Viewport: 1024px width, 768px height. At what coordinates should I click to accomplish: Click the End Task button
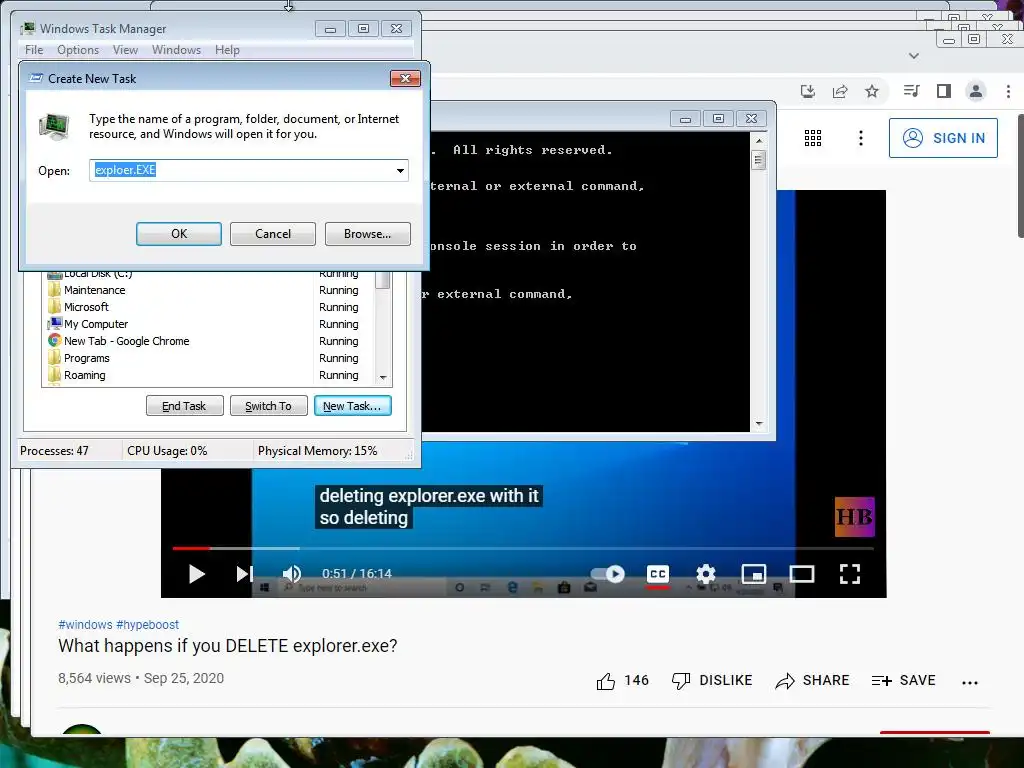[x=185, y=406]
